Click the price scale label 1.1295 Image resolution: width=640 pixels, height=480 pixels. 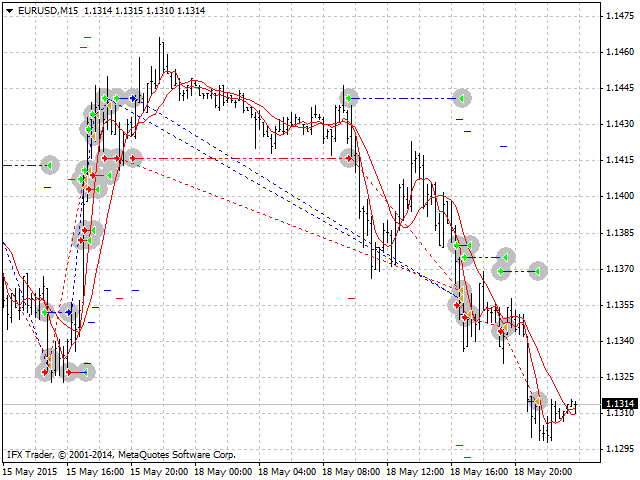[620, 449]
